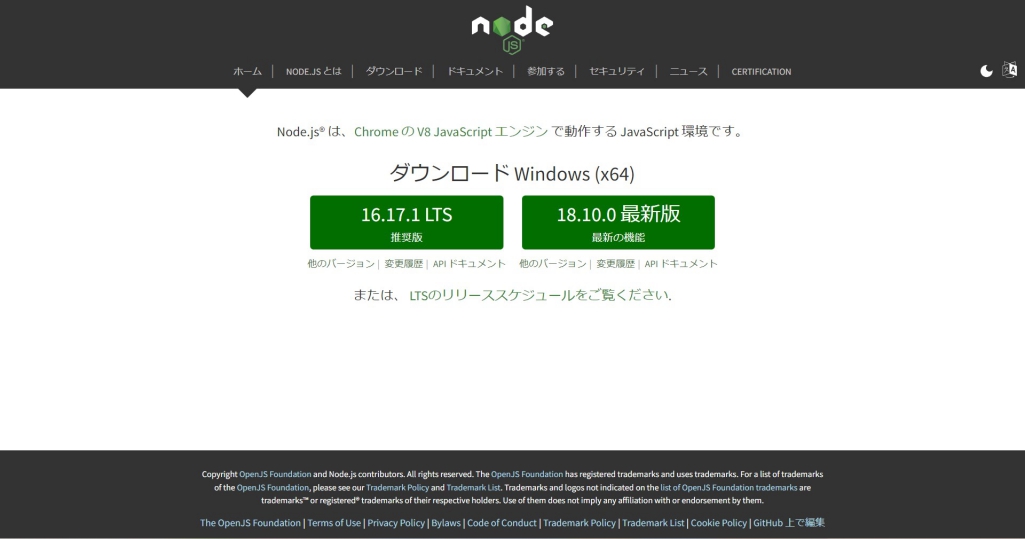1025x539 pixels.
Task: Open the CERTIFICATION menu item
Action: [761, 71]
